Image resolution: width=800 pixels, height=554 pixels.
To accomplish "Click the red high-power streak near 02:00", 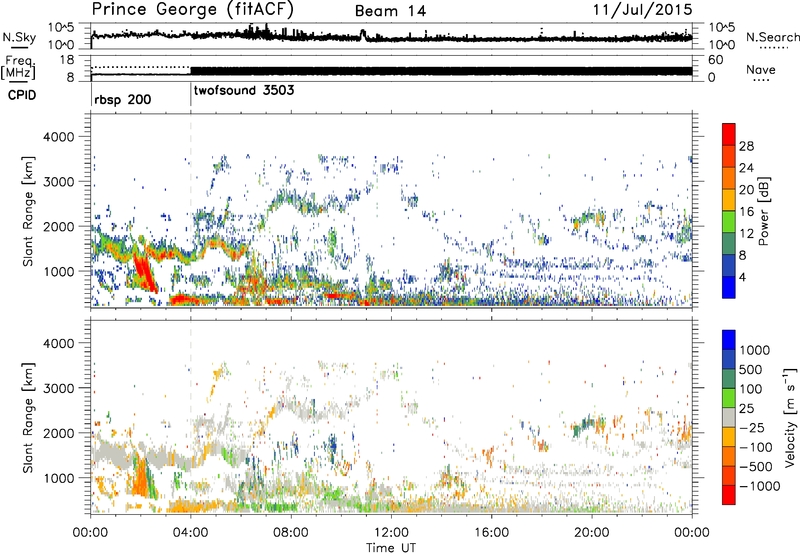I will (144, 273).
